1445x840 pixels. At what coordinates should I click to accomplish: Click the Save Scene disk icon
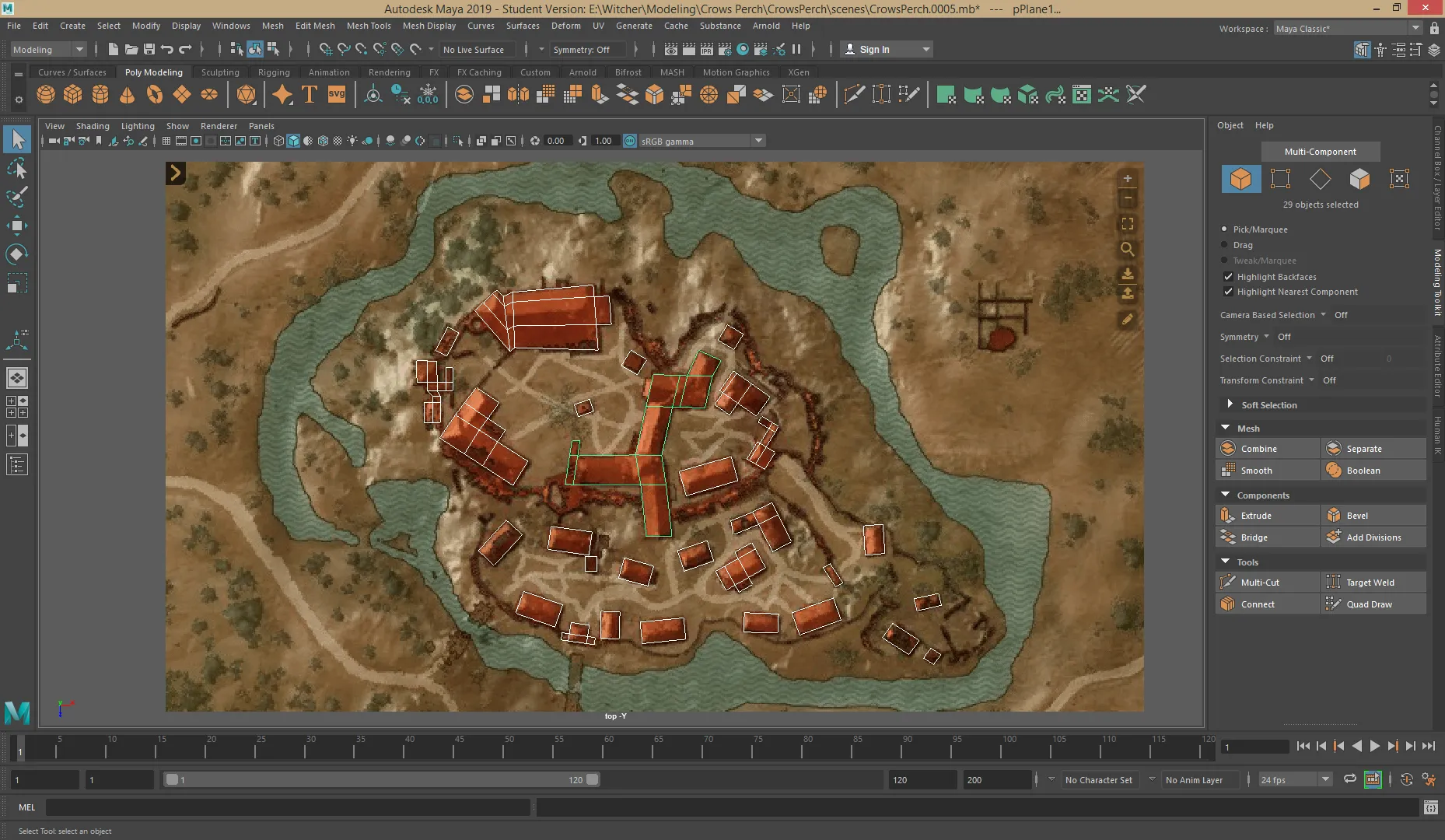[x=149, y=49]
